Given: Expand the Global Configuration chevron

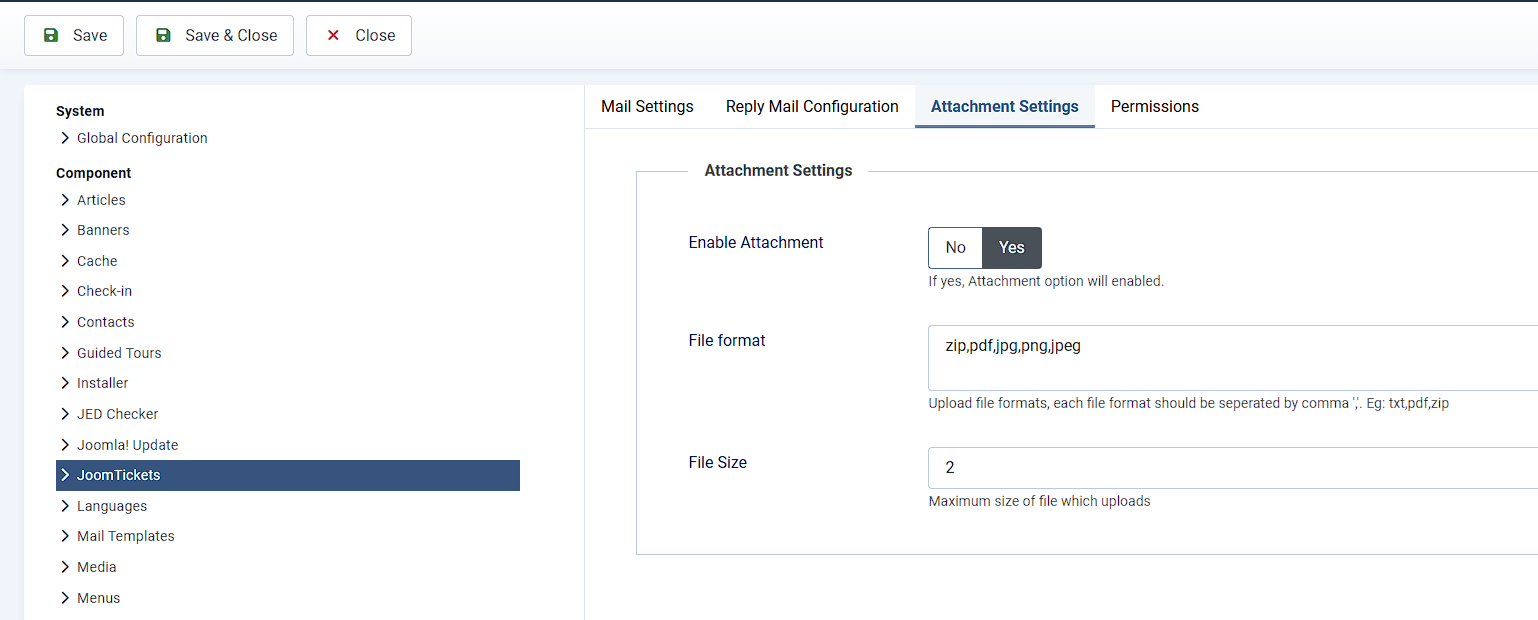Looking at the screenshot, I should pos(65,138).
